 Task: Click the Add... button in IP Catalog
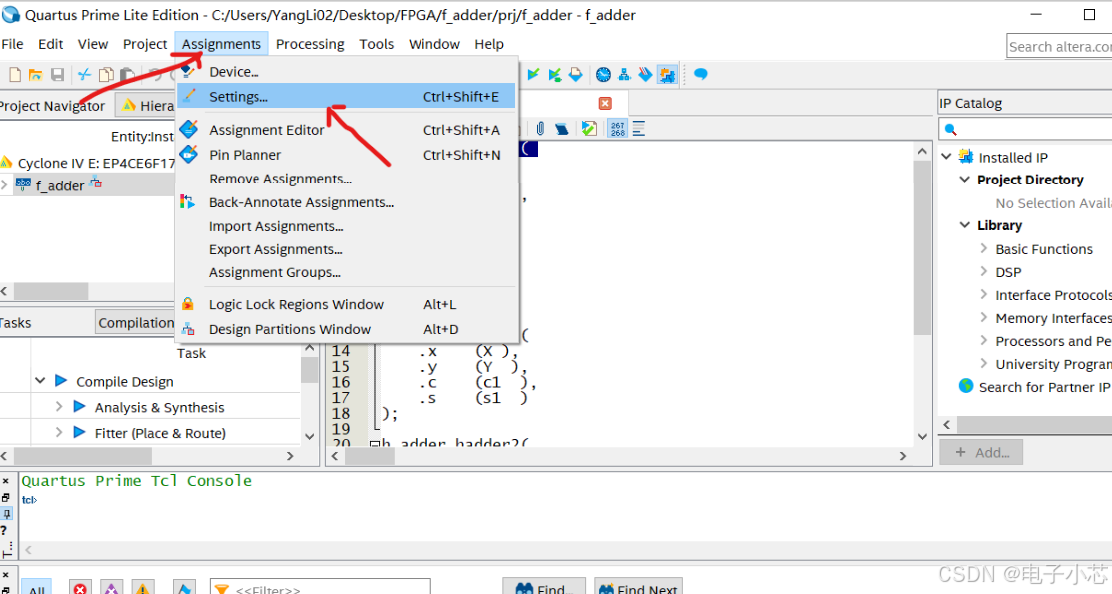click(981, 452)
